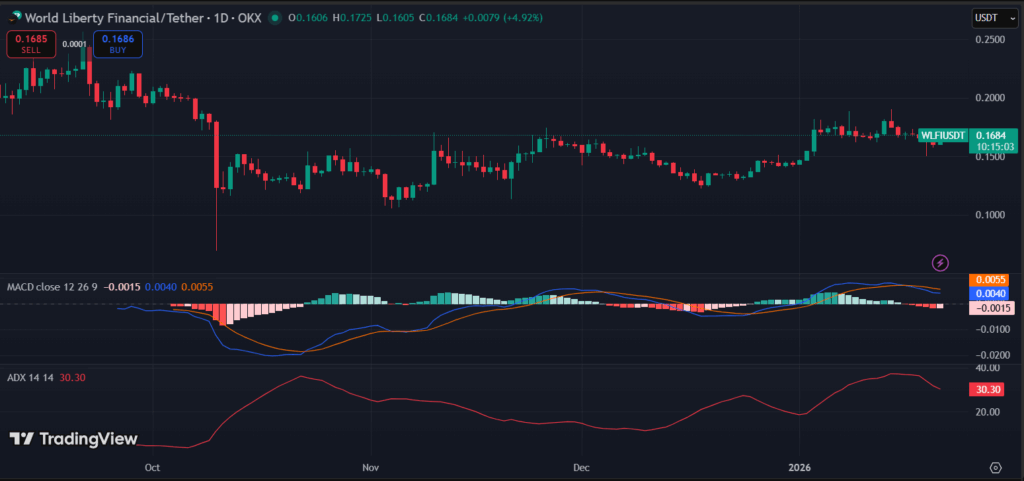Open chart settings gear in bottom-right corner

[996, 467]
